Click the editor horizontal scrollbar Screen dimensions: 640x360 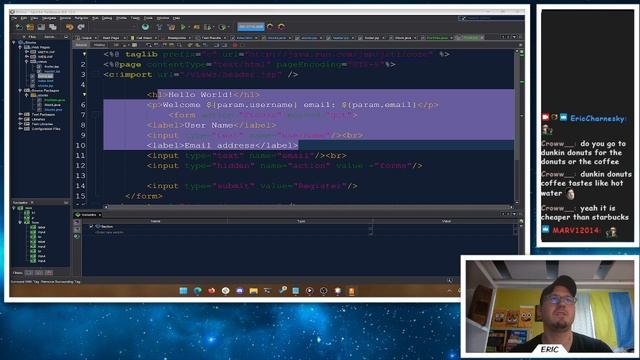pyautogui.click(x=308, y=207)
